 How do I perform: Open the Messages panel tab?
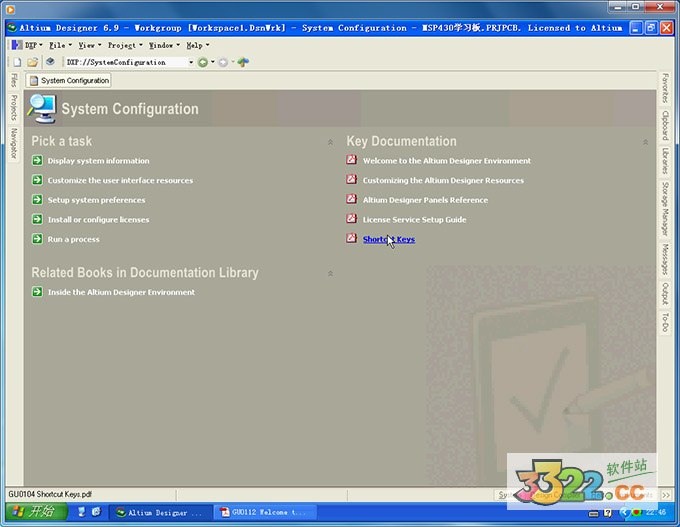(x=664, y=259)
